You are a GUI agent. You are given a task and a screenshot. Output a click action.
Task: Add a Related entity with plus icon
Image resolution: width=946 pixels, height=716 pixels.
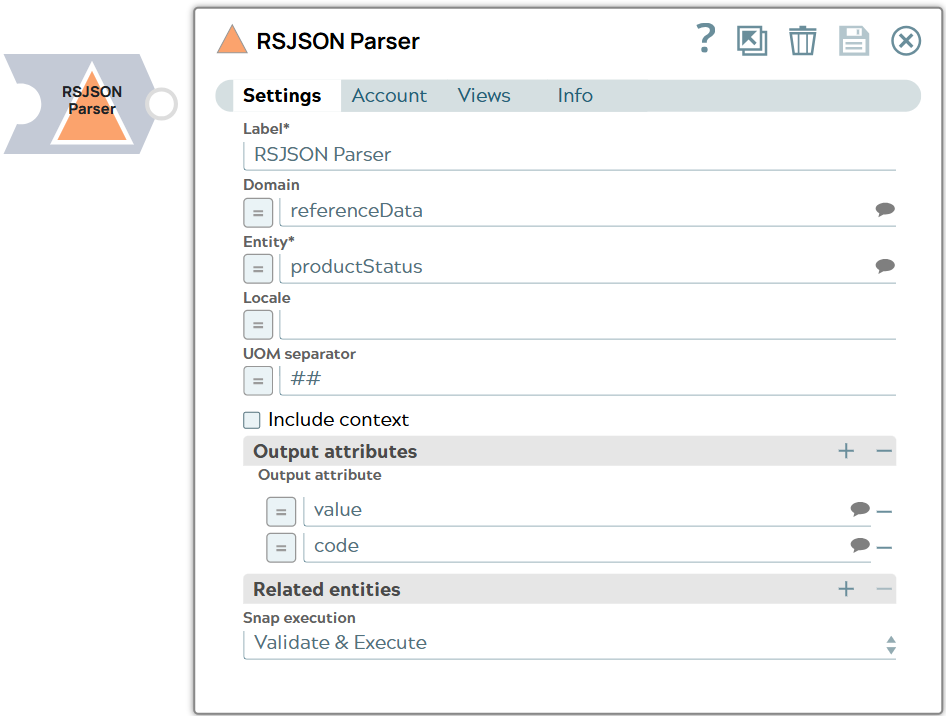pos(846,589)
